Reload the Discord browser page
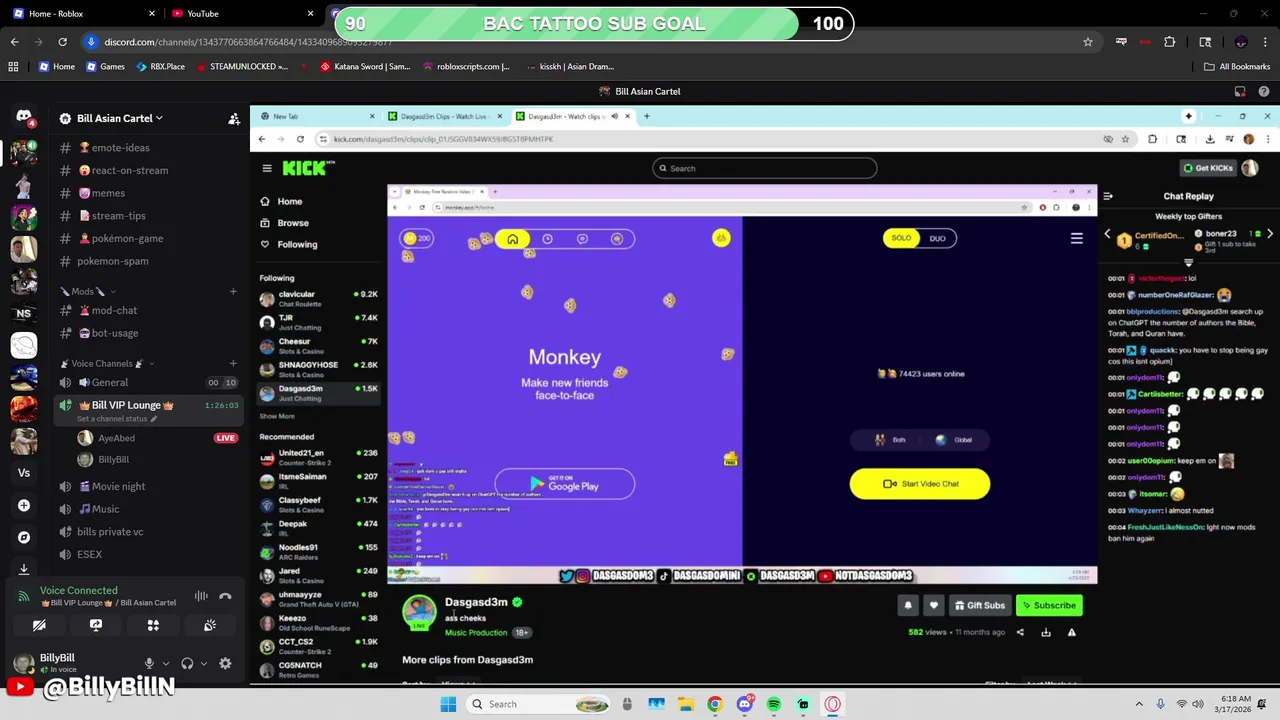The height and width of the screenshot is (720, 1280). pos(62,42)
